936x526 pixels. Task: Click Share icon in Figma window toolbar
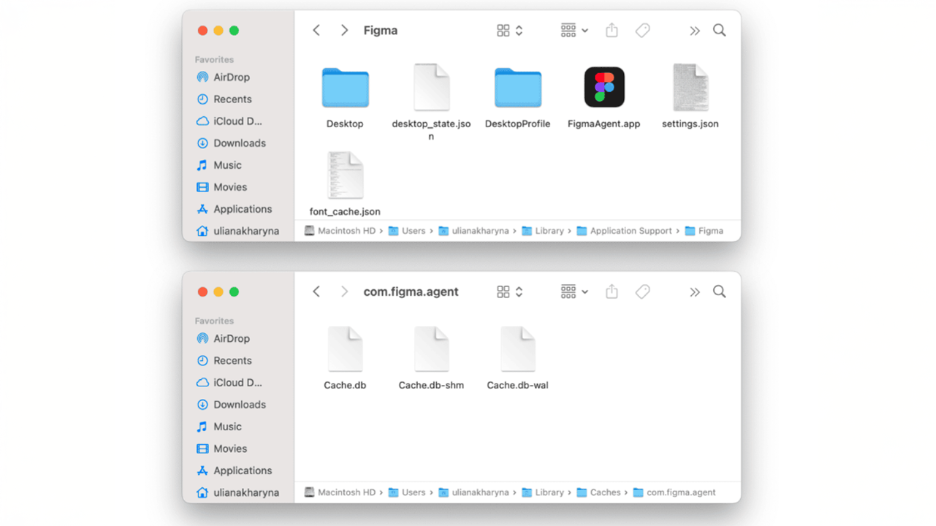[x=612, y=31]
